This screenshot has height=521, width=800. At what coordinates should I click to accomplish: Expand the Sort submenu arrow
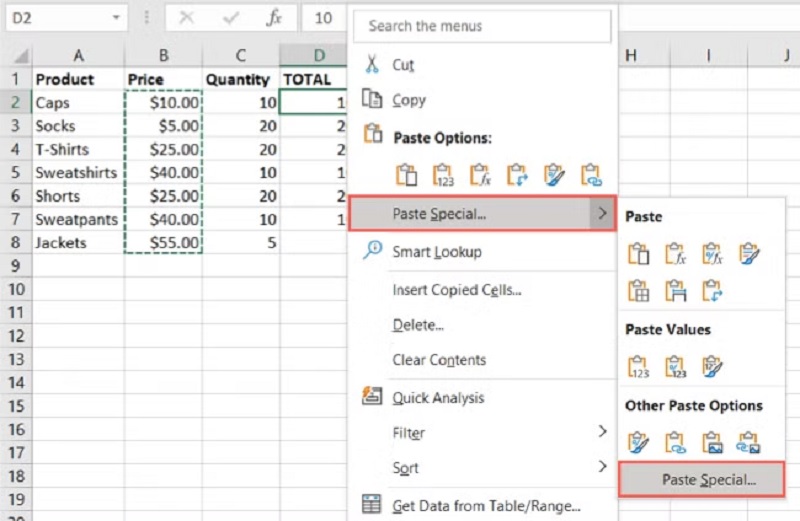click(x=602, y=467)
